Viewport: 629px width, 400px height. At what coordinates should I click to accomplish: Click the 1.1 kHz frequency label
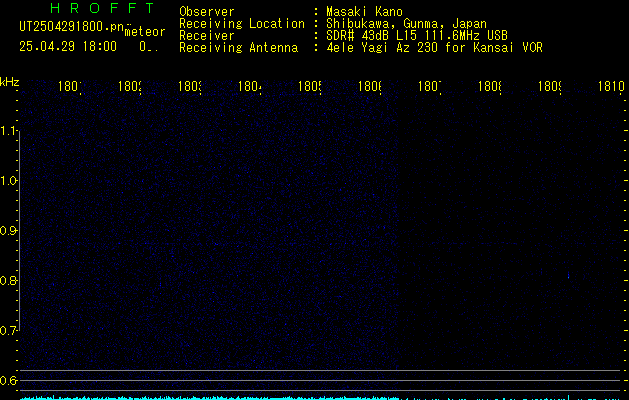[x=9, y=131]
